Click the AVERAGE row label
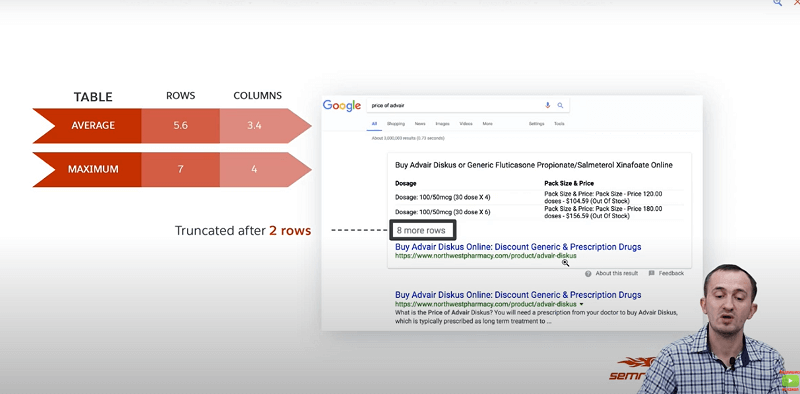 [x=92, y=126]
